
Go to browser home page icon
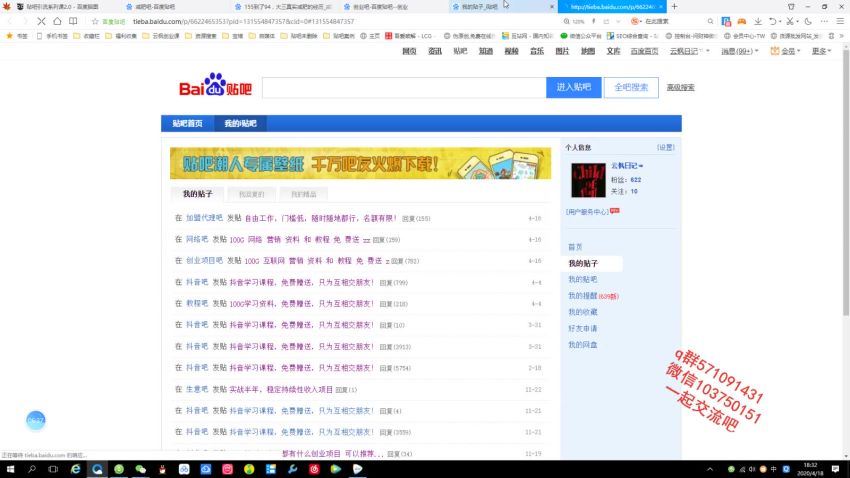click(x=57, y=21)
